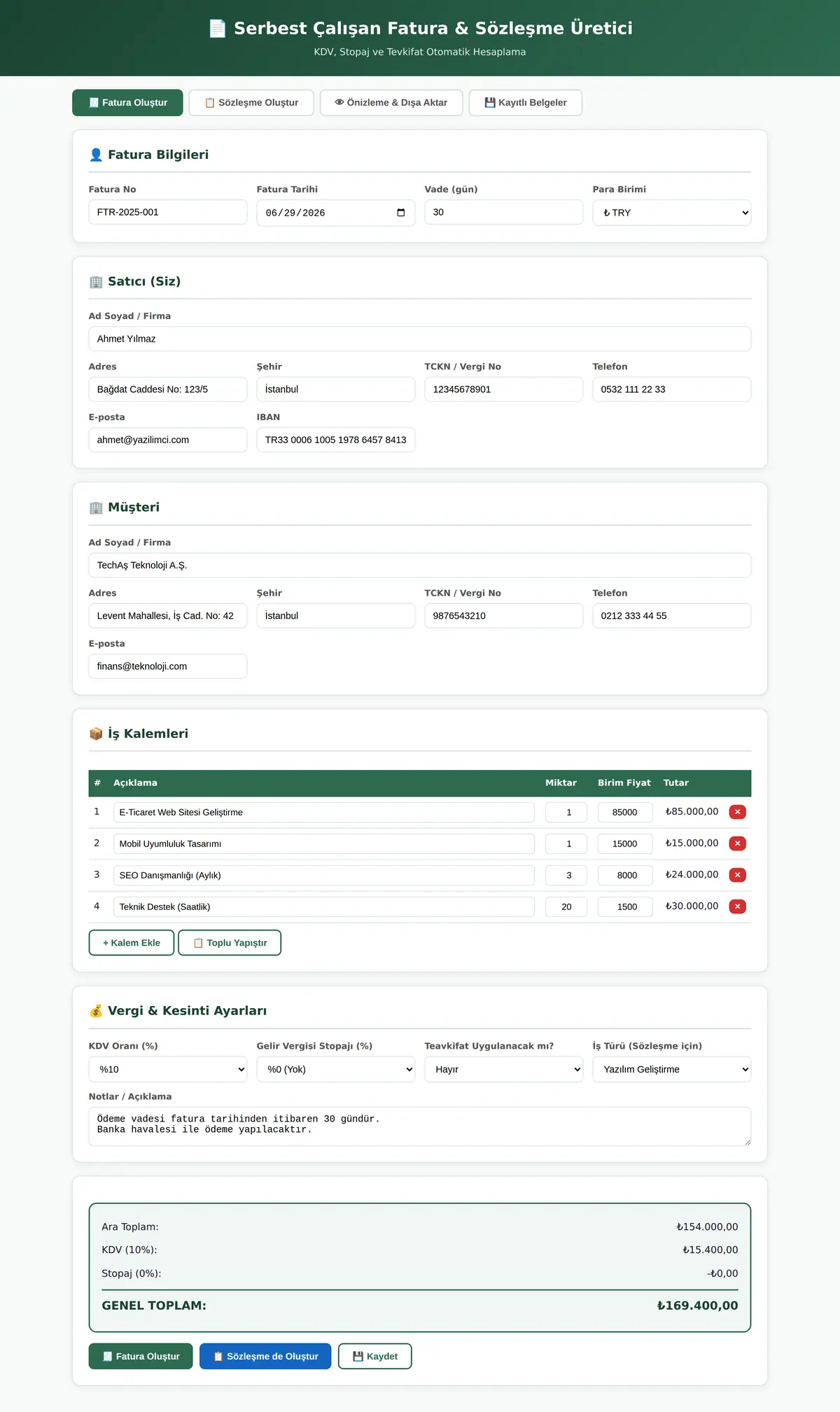Viewport: 840px width, 1412px height.
Task: Edit the customer name TechAş Teknoloji A.Ş. field
Action: click(x=420, y=565)
